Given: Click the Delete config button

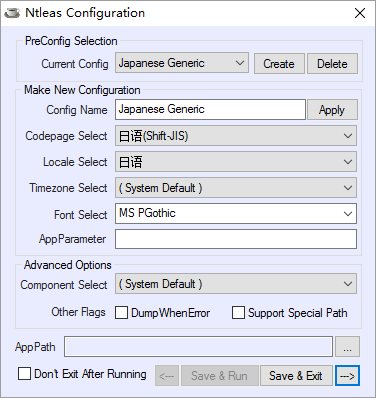Looking at the screenshot, I should click(x=332, y=63).
